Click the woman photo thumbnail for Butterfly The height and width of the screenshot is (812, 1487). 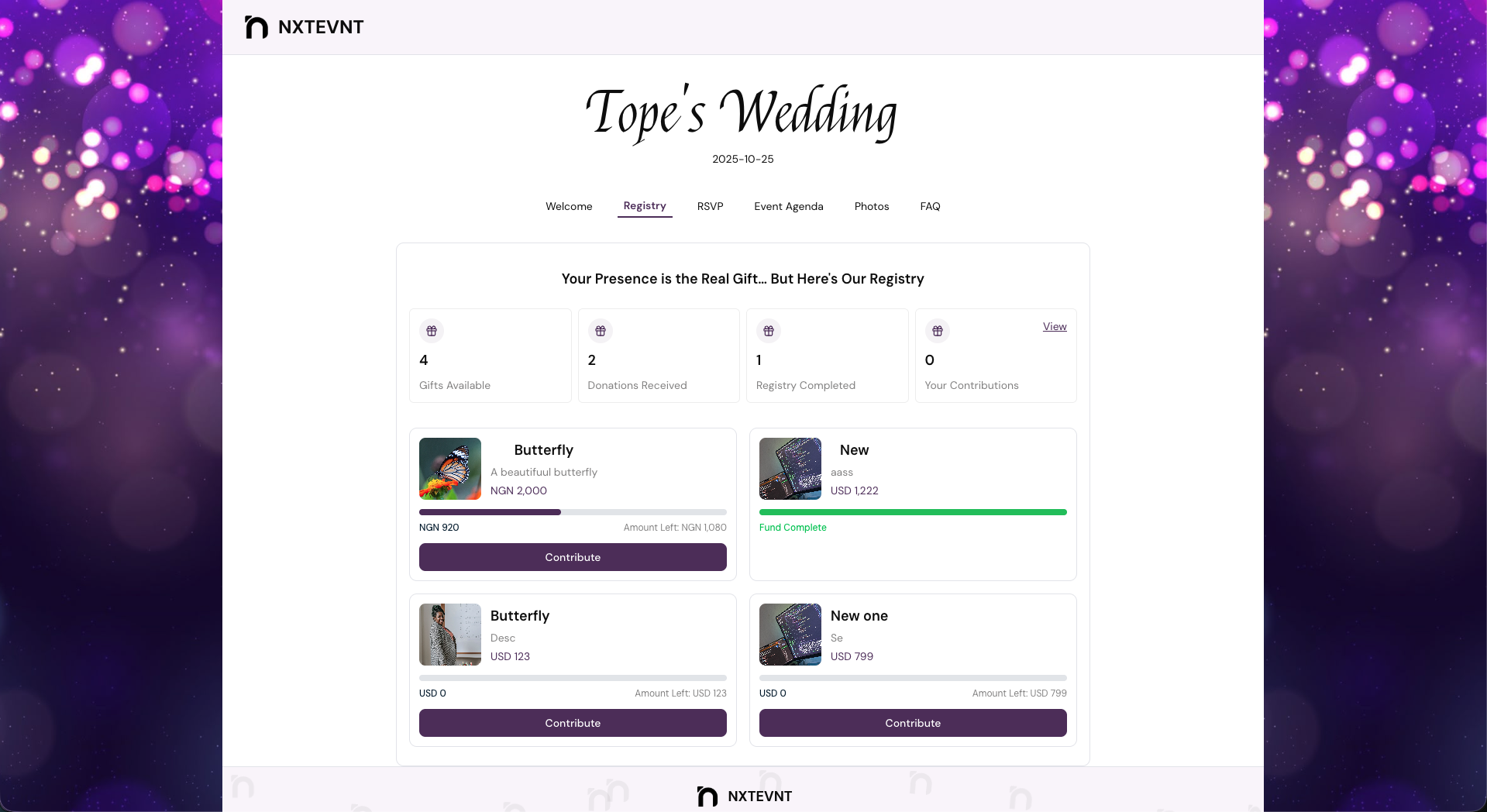pyautogui.click(x=450, y=635)
